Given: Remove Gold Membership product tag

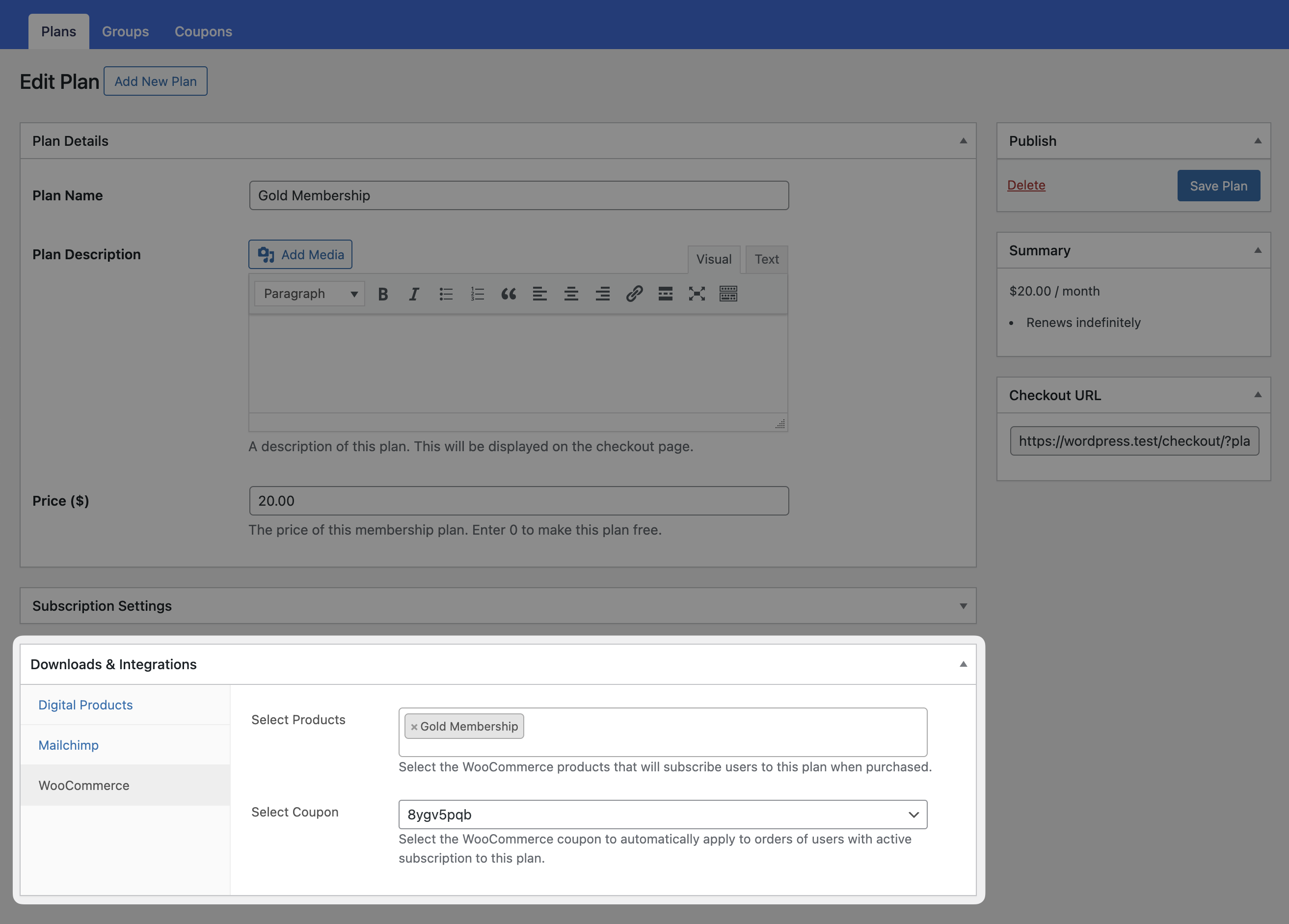Looking at the screenshot, I should coord(414,727).
